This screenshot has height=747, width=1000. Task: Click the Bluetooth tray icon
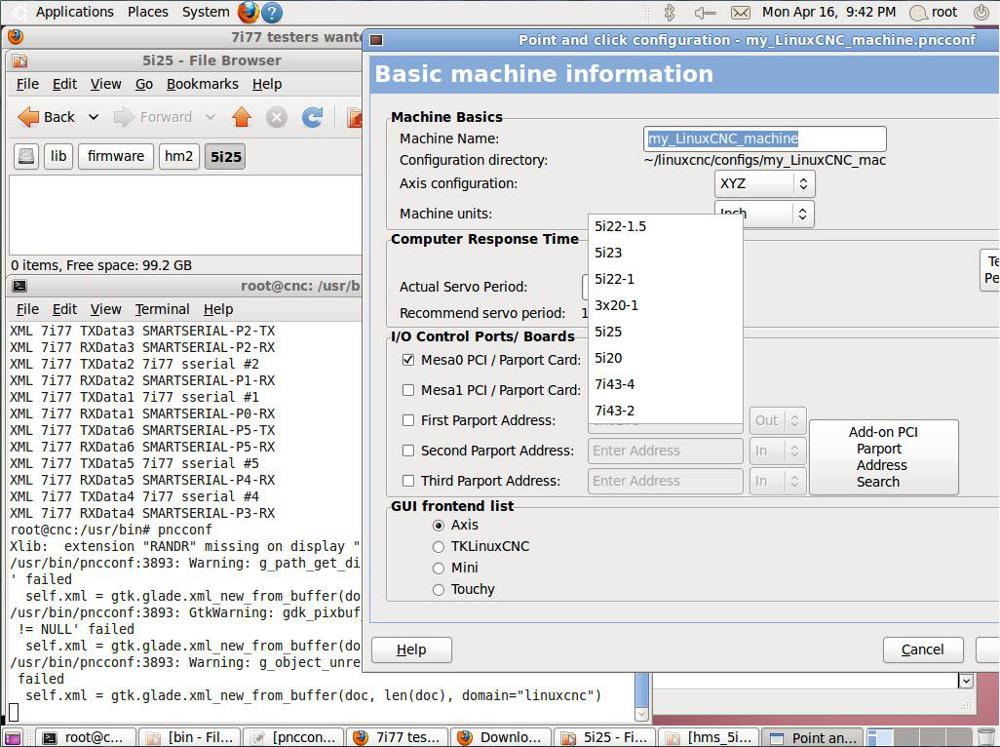[x=670, y=12]
